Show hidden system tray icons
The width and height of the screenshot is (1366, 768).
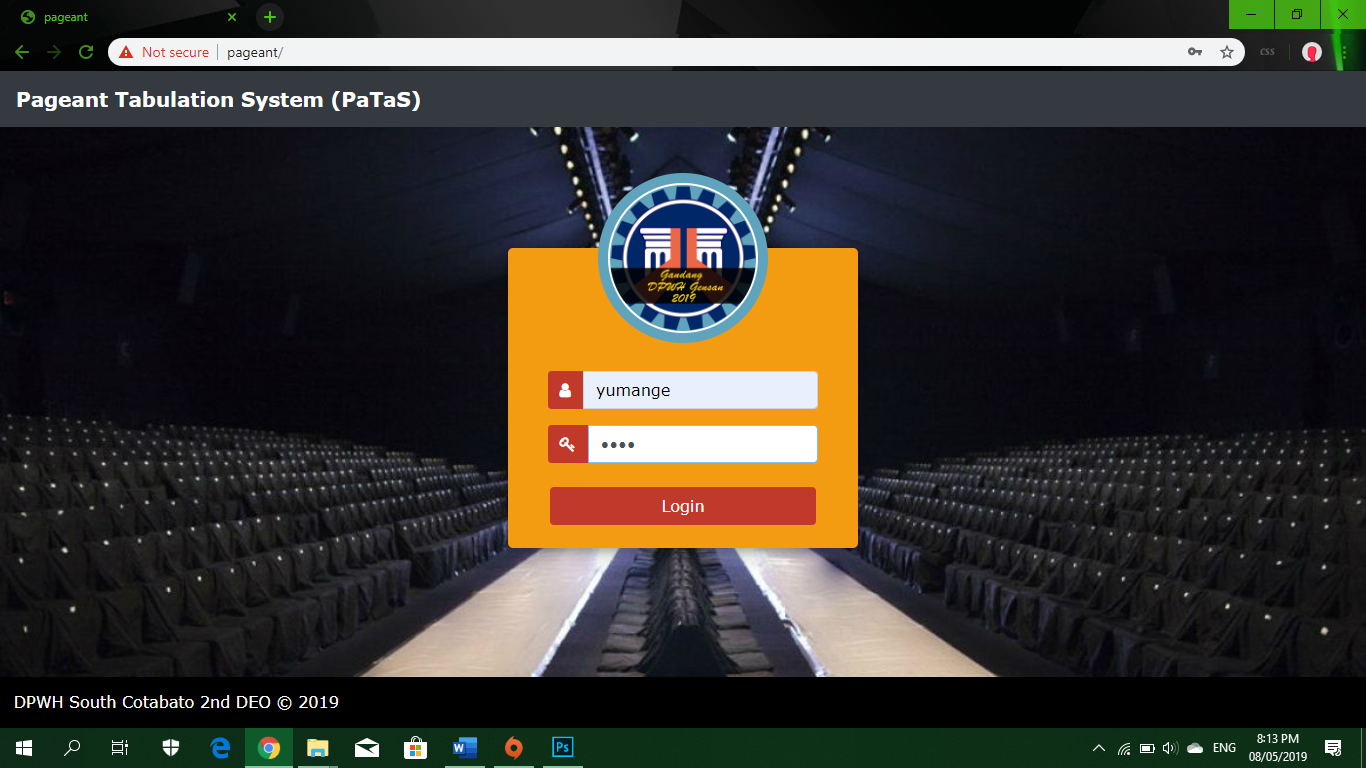1099,748
